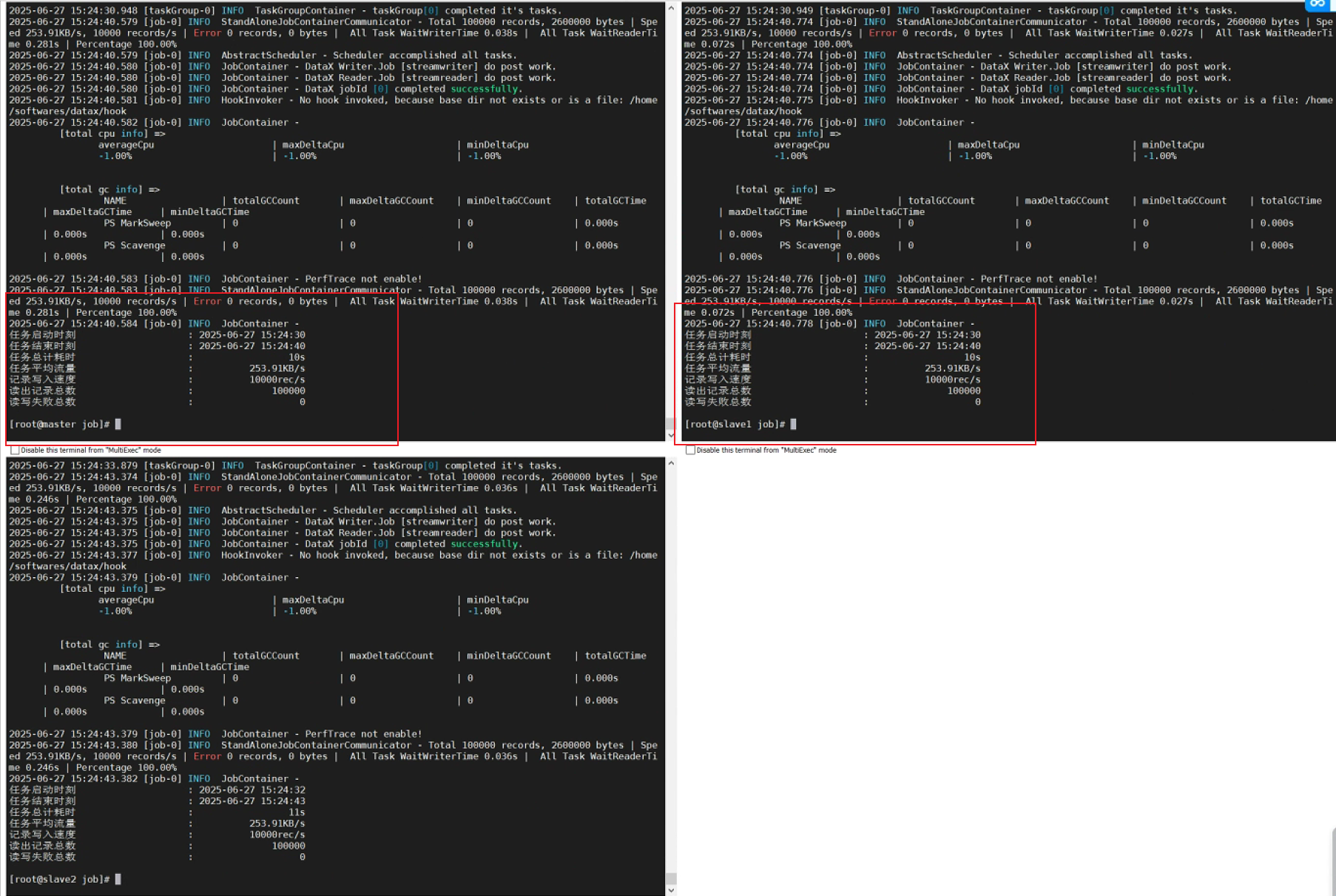Click the [root@slave2 job]# prompt

59,880
